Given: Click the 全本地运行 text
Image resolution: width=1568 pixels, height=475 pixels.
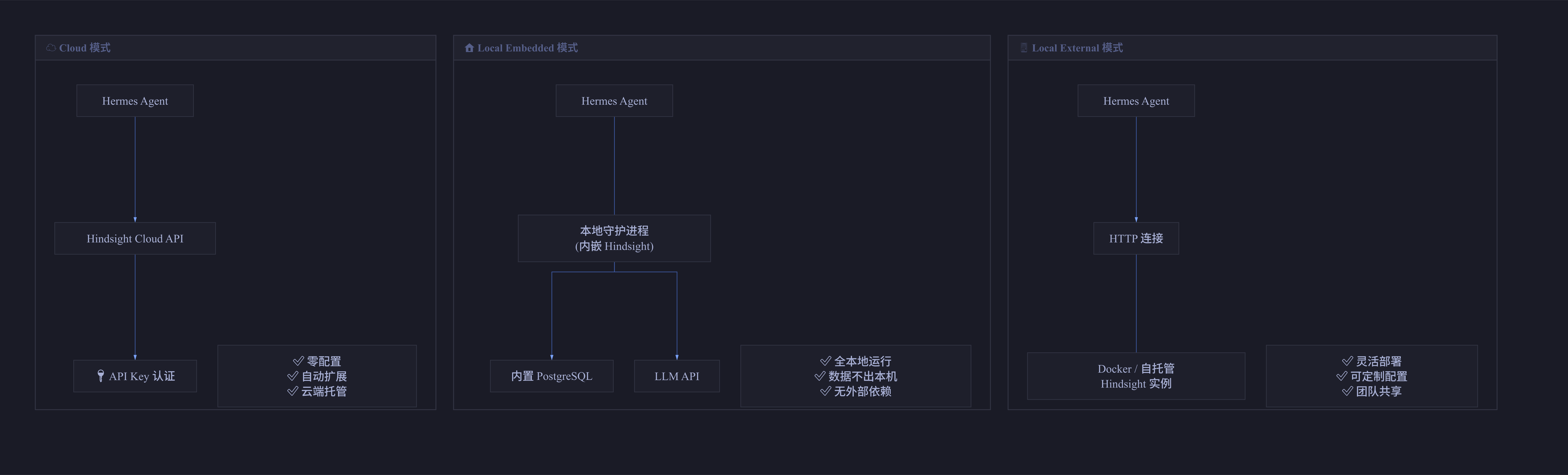Looking at the screenshot, I should [x=863, y=361].
